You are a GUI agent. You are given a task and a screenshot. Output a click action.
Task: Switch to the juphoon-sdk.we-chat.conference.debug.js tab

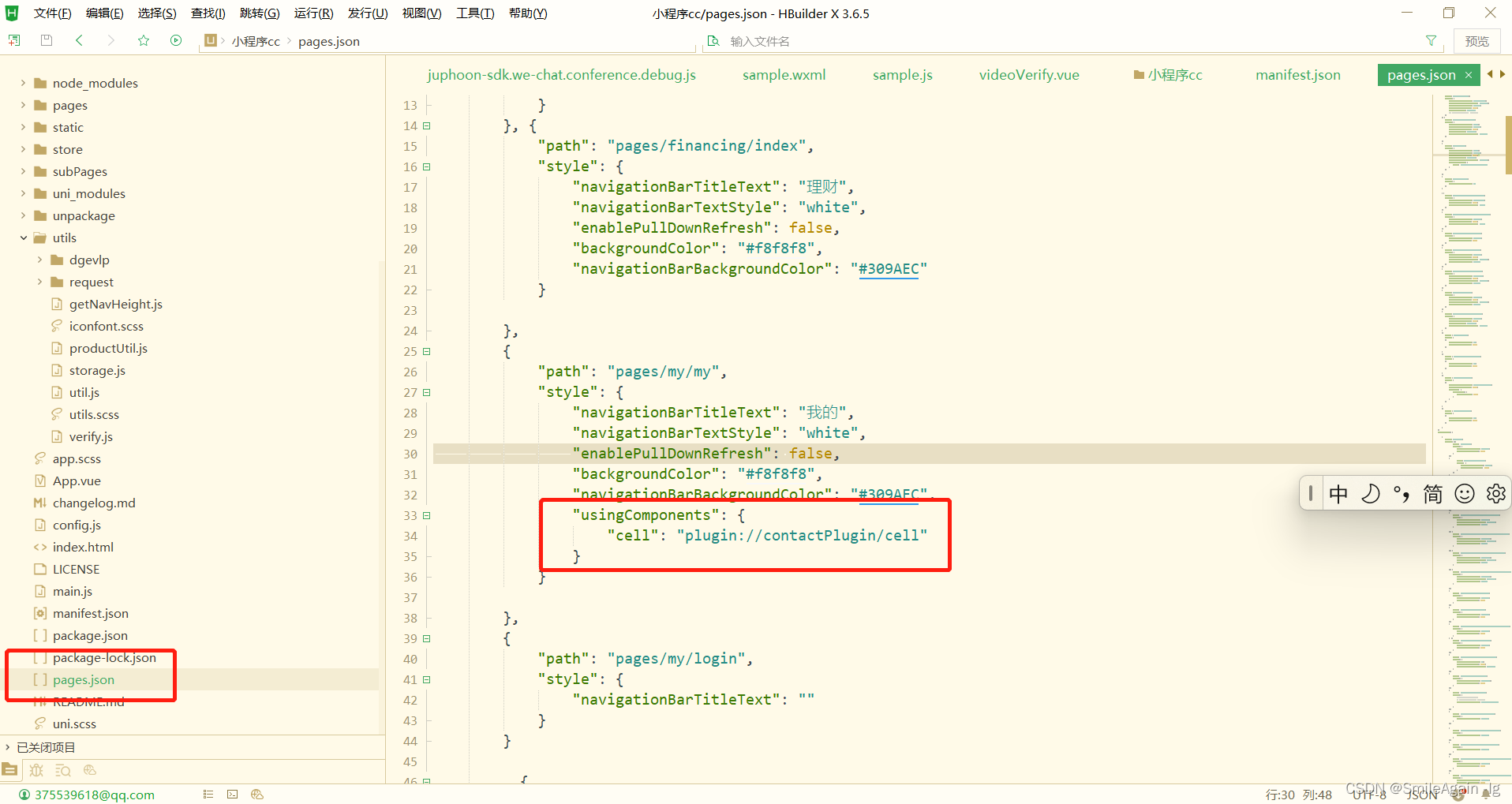click(561, 75)
